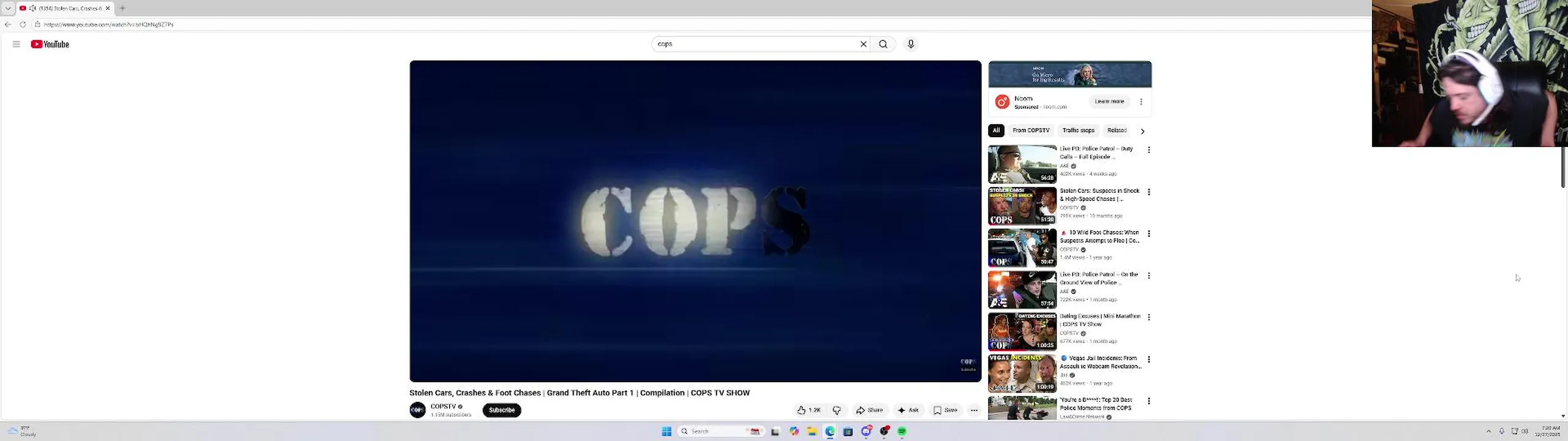Run search with magnifier button
1568x441 pixels.
point(883,44)
